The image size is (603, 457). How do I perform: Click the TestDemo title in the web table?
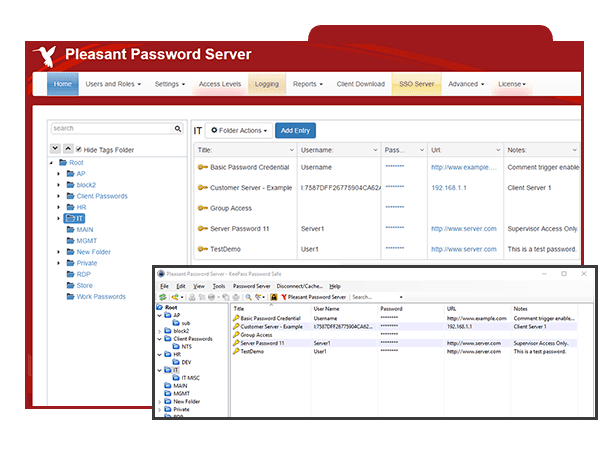[225, 249]
